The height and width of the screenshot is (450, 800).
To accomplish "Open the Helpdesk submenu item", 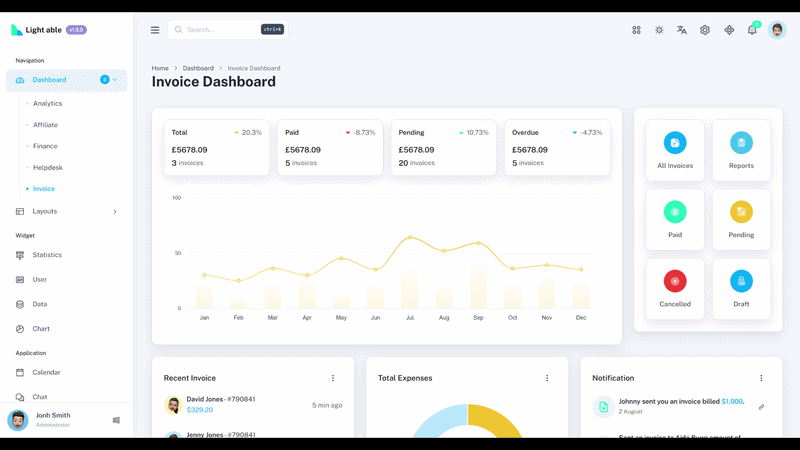I will (47, 168).
